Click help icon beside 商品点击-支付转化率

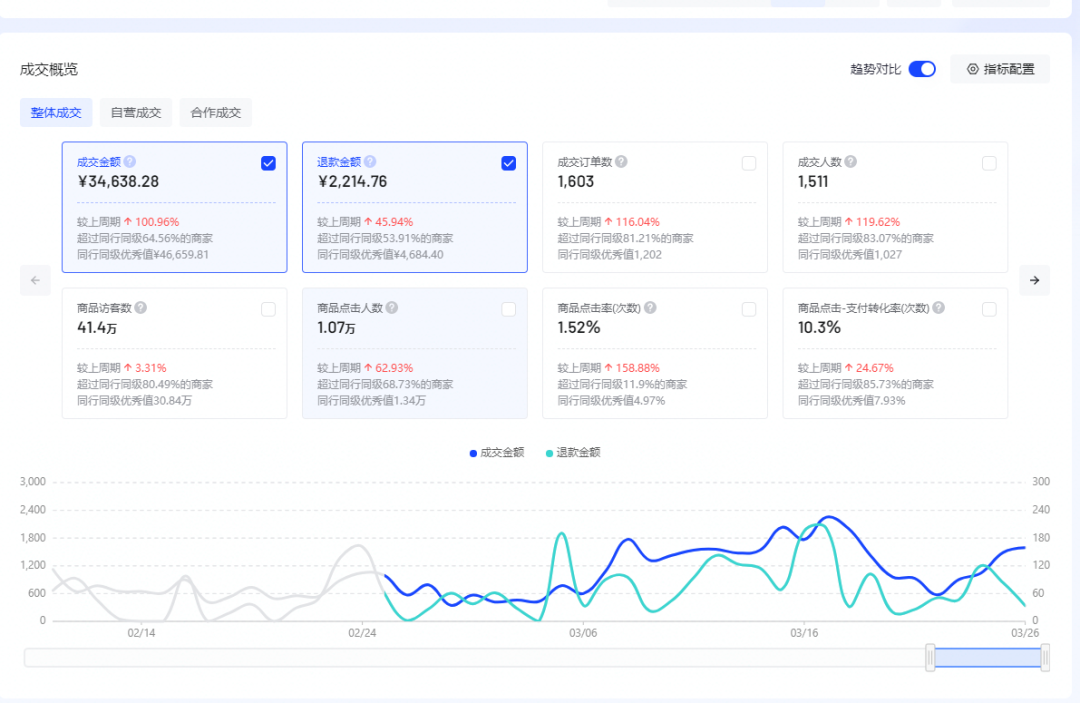[x=939, y=308]
